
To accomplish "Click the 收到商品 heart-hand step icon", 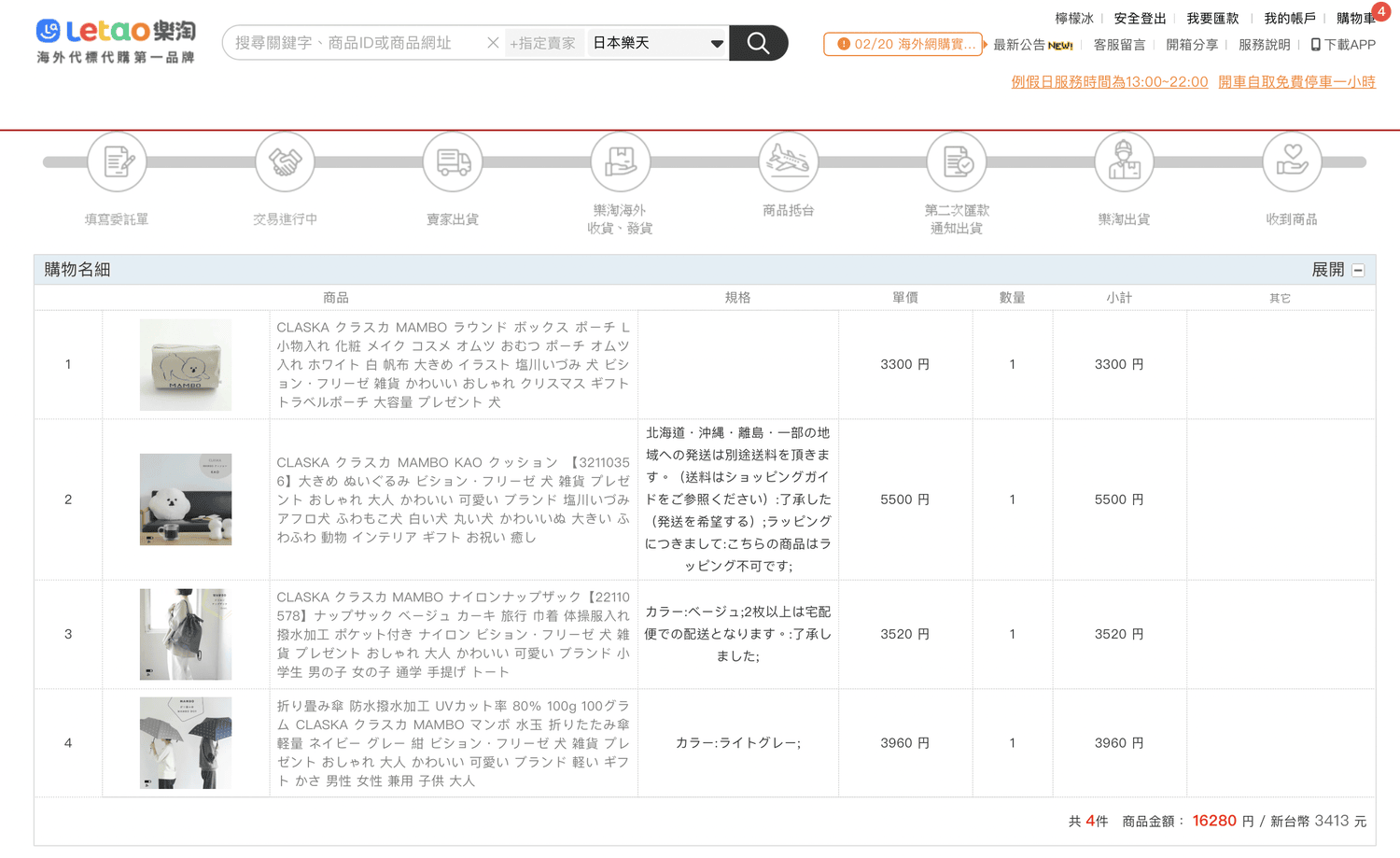I will [x=1293, y=162].
